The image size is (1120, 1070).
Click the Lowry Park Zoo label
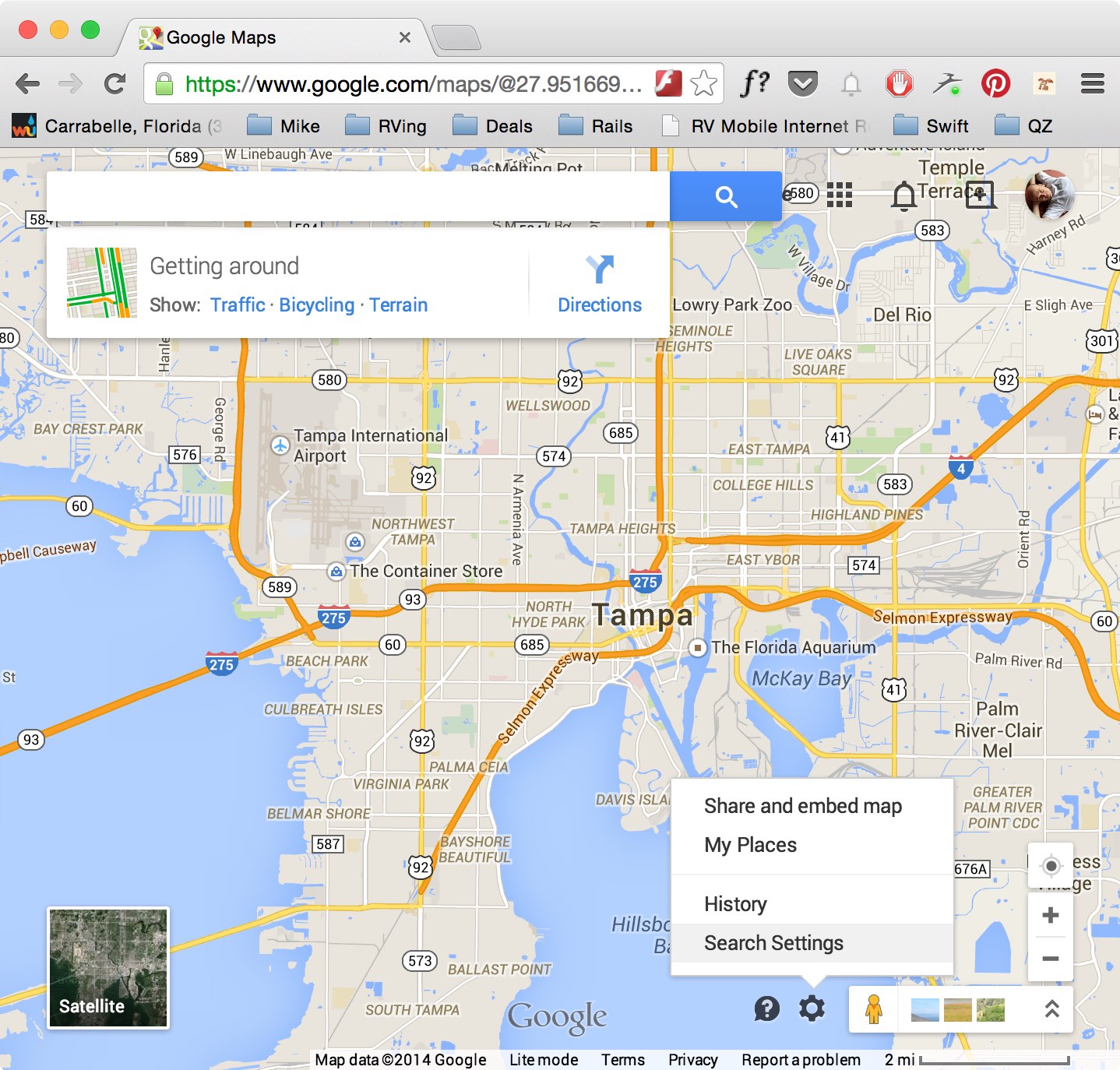pyautogui.click(x=732, y=305)
